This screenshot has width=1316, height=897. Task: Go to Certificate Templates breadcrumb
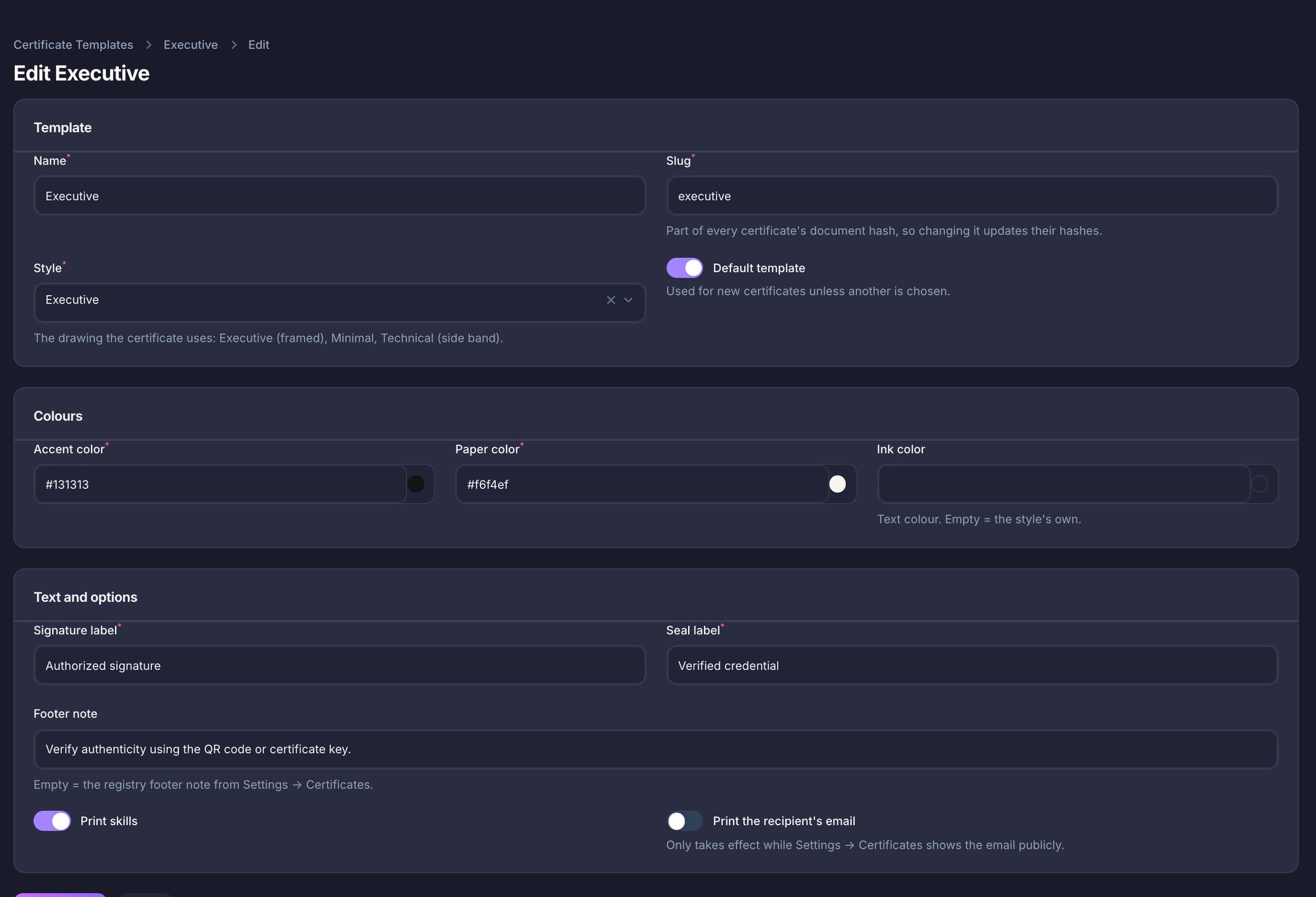73,45
